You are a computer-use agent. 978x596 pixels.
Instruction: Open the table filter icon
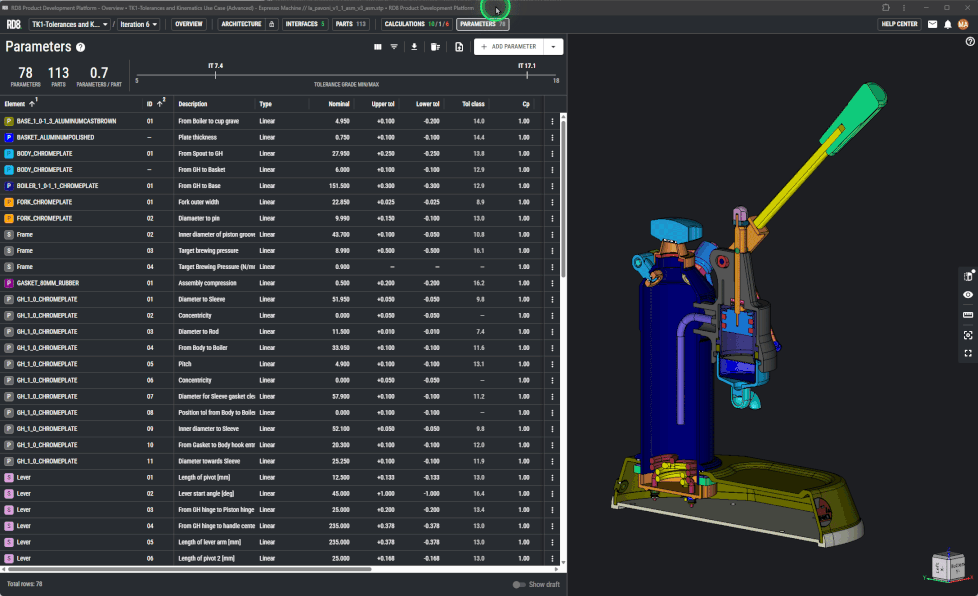pyautogui.click(x=394, y=47)
